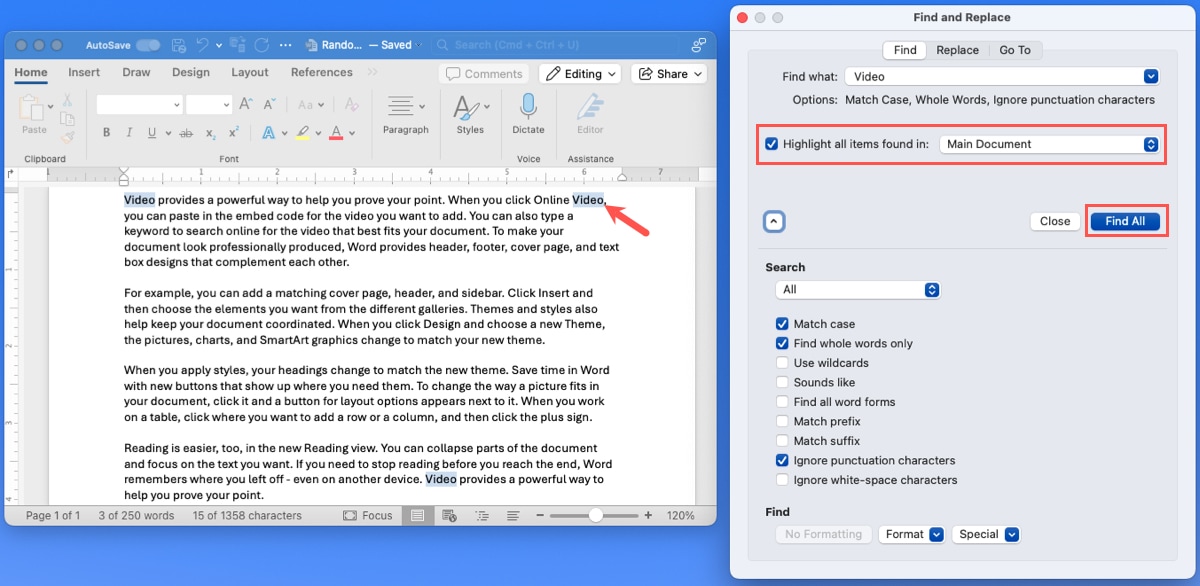Enable the Use wildcards option

(x=782, y=362)
